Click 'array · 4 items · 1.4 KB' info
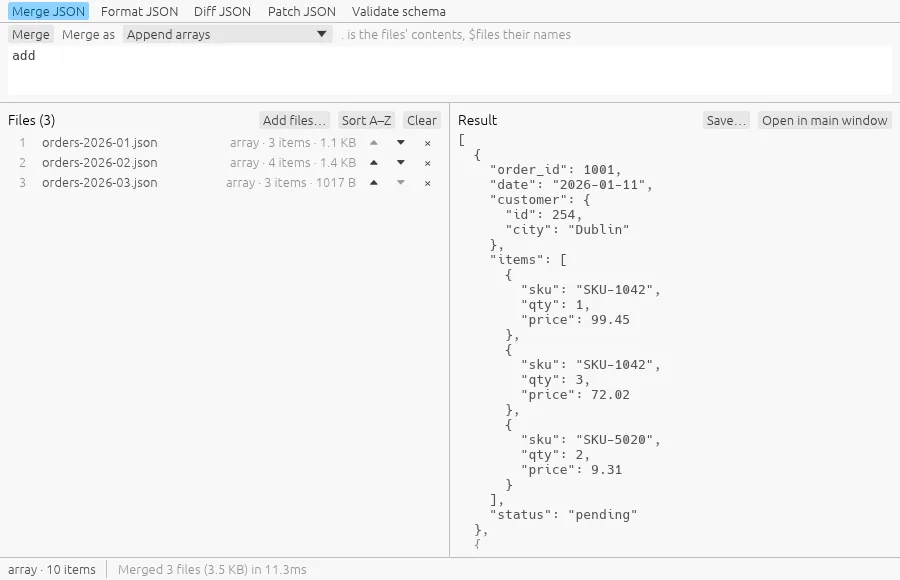This screenshot has width=900, height=580. tap(293, 163)
